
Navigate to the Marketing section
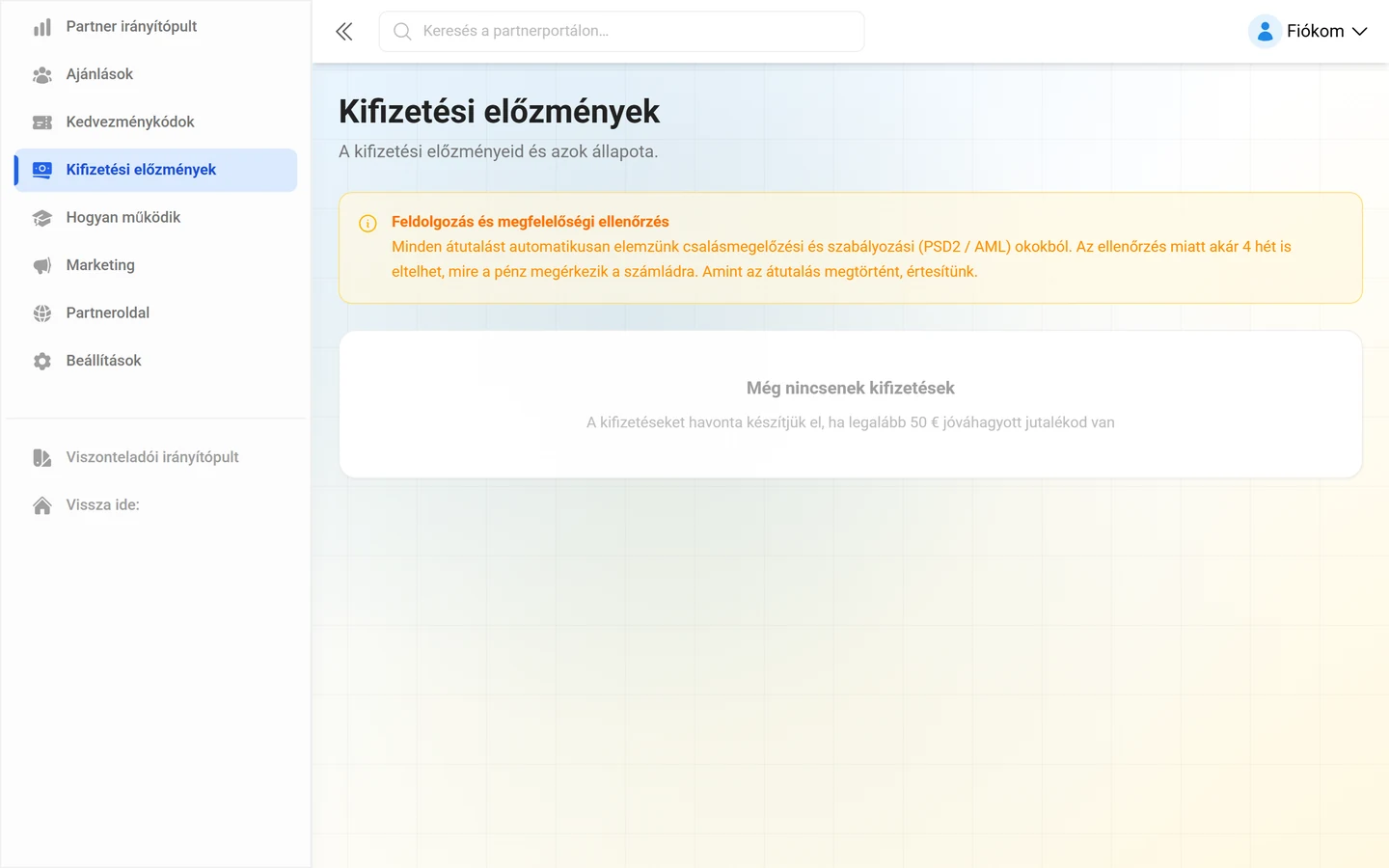pyautogui.click(x=155, y=265)
